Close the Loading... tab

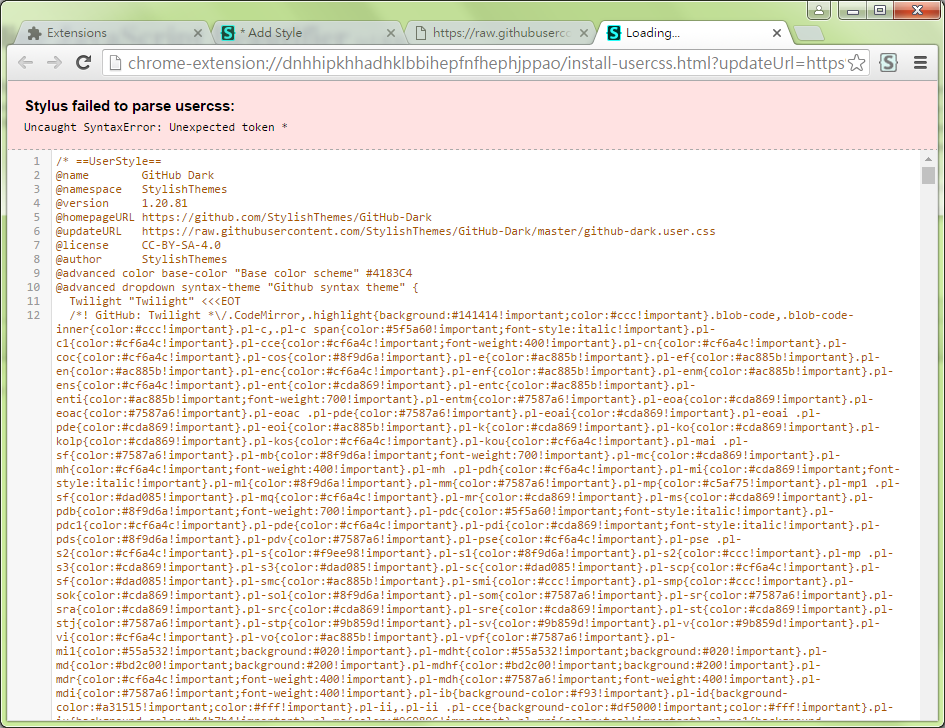click(x=777, y=33)
